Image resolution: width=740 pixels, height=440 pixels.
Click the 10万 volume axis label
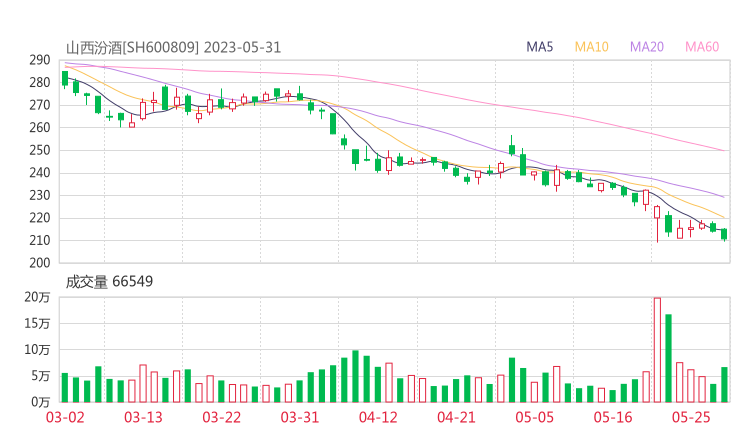pyautogui.click(x=37, y=350)
